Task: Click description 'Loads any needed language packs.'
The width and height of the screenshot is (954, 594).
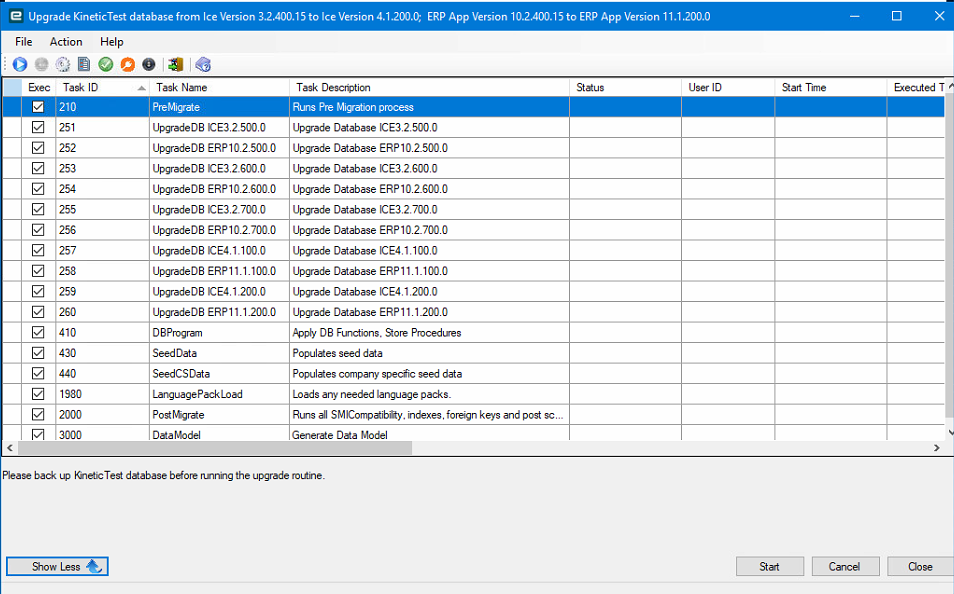Action: (x=371, y=394)
